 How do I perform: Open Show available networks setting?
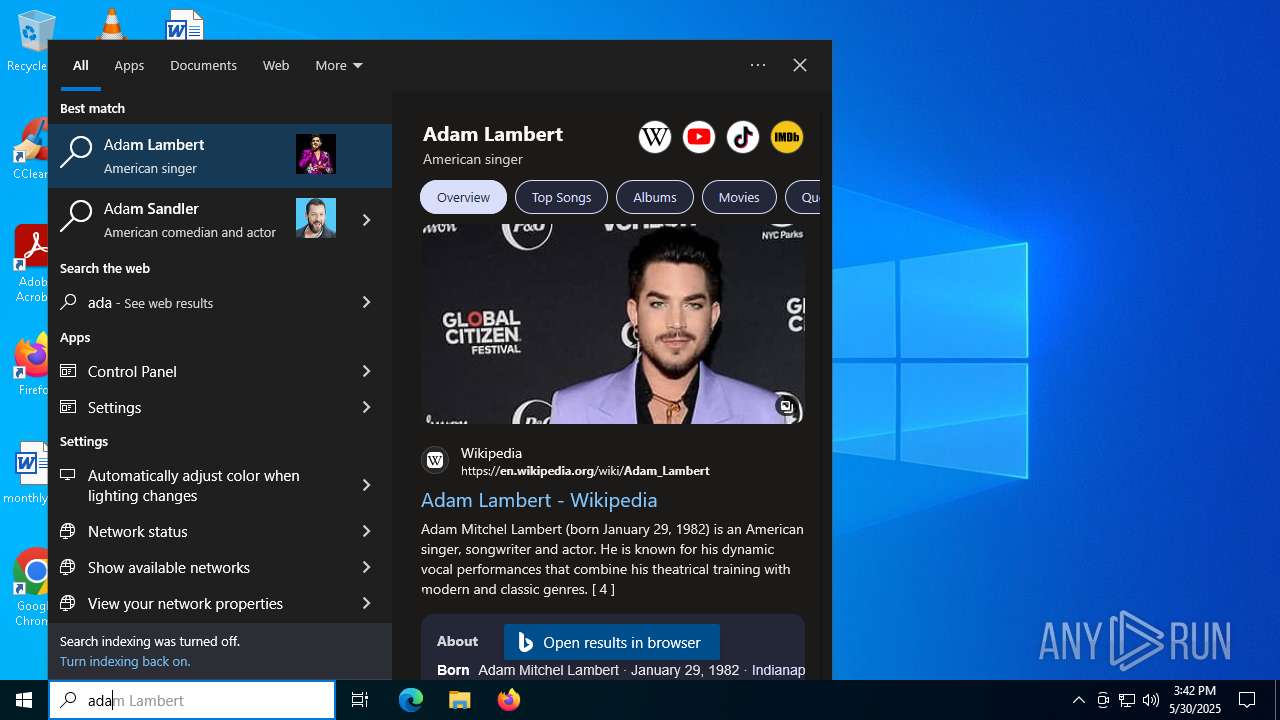click(194, 567)
